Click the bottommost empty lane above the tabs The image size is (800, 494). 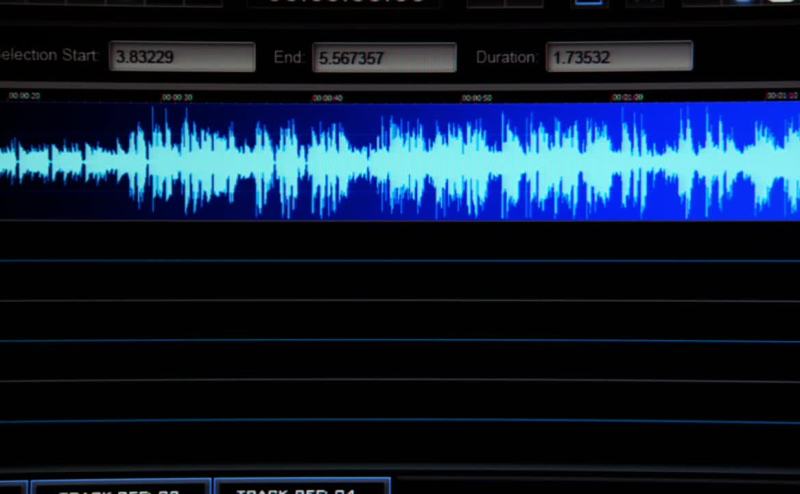(400, 444)
